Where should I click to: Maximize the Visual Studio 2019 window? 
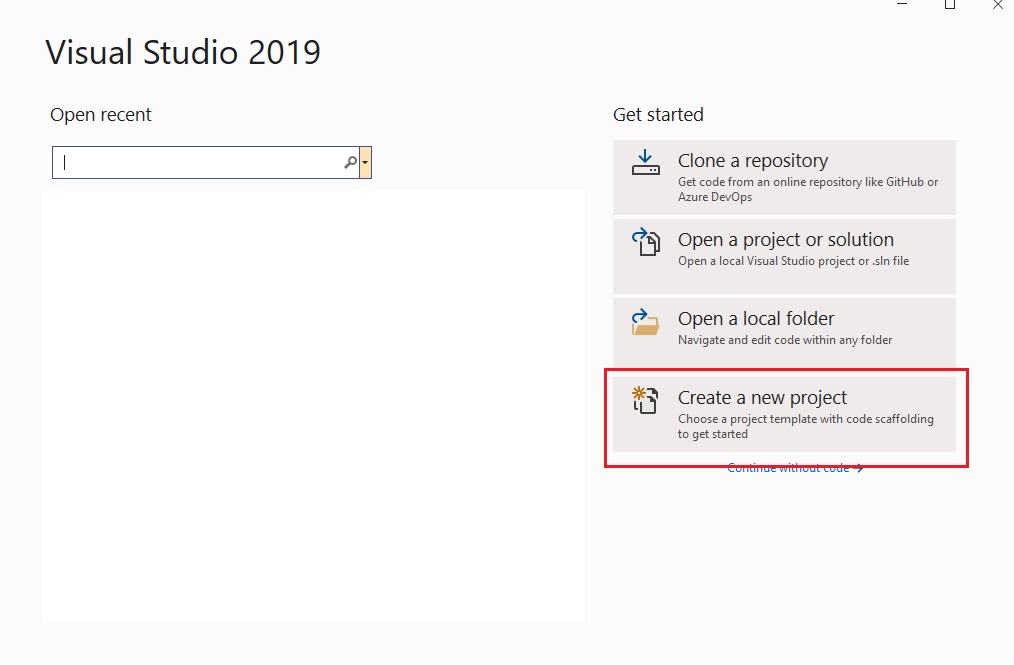[x=950, y=5]
